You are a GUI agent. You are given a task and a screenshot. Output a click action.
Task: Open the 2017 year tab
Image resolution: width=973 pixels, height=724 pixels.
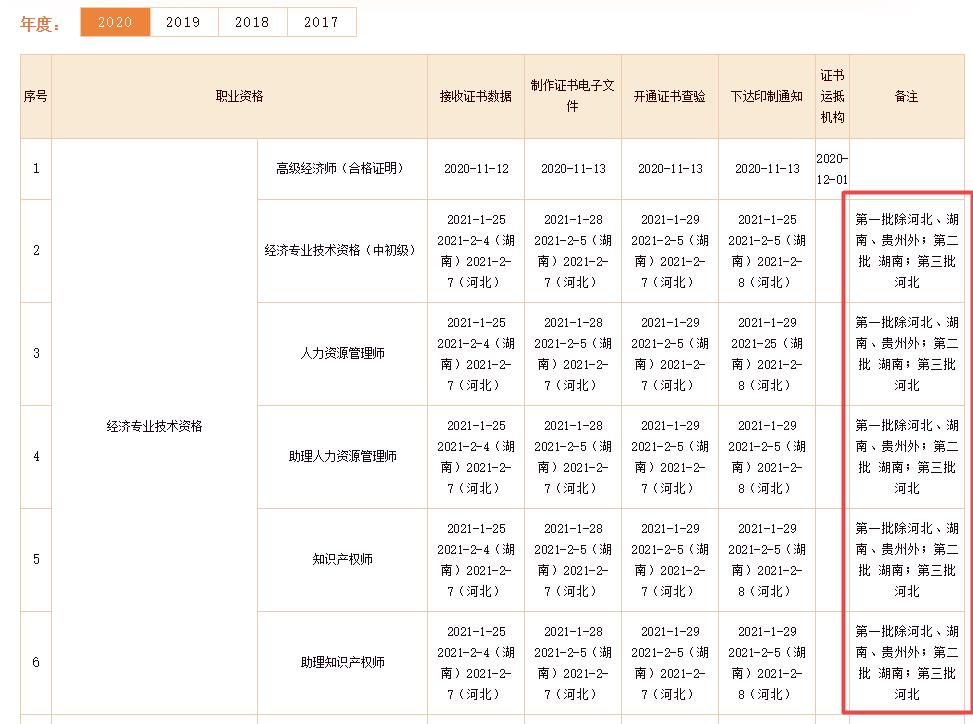pyautogui.click(x=321, y=22)
